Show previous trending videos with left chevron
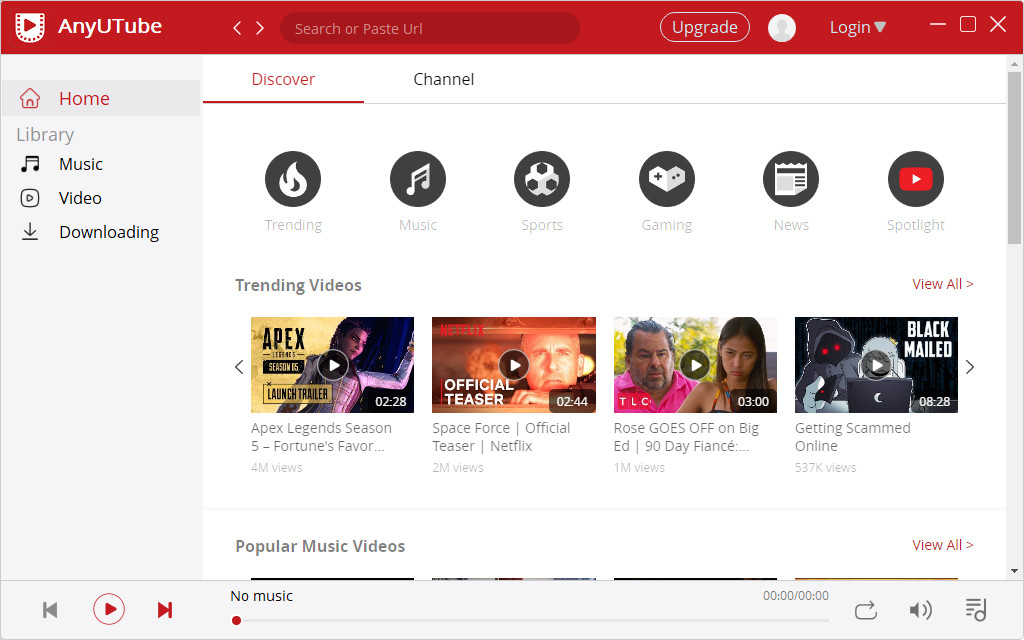Image resolution: width=1024 pixels, height=640 pixels. pos(239,367)
